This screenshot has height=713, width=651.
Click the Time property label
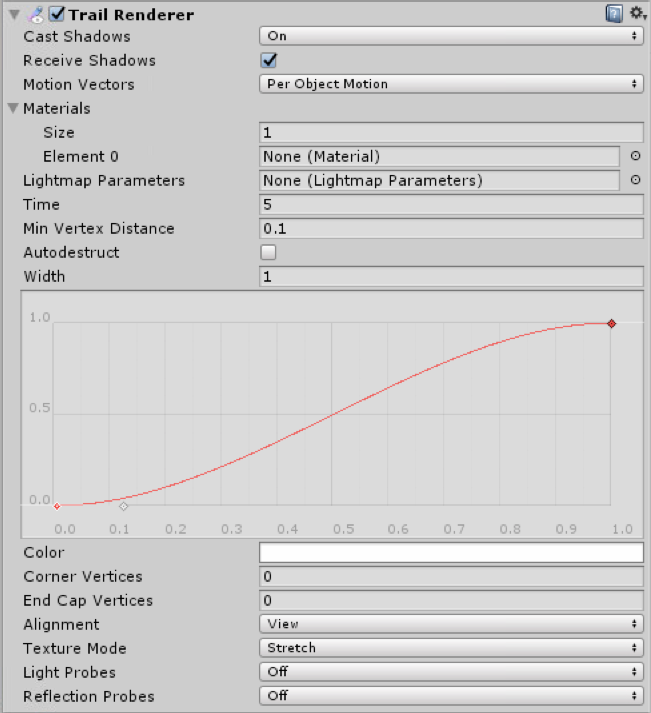(x=41, y=205)
